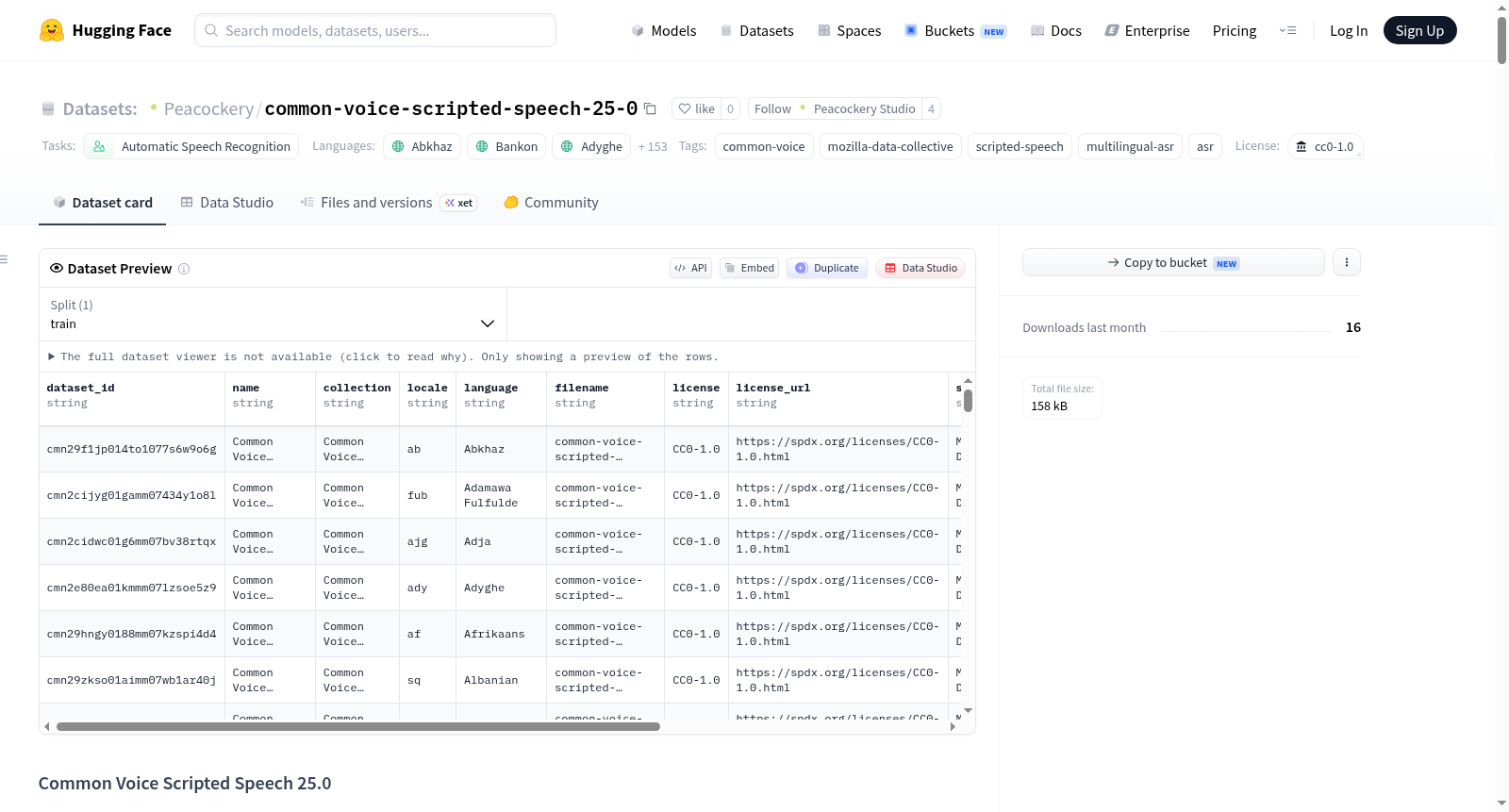Open the Peacockery owner link
1509x812 pixels.
coord(208,108)
